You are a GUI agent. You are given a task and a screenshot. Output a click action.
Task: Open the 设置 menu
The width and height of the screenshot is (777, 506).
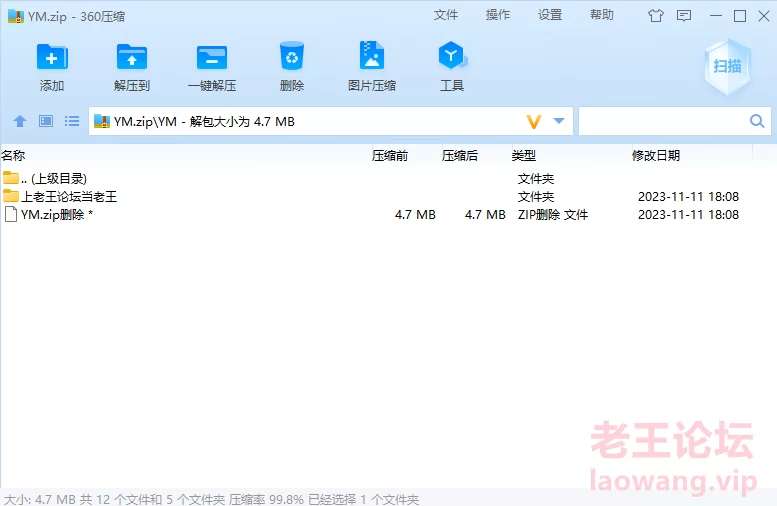[550, 15]
